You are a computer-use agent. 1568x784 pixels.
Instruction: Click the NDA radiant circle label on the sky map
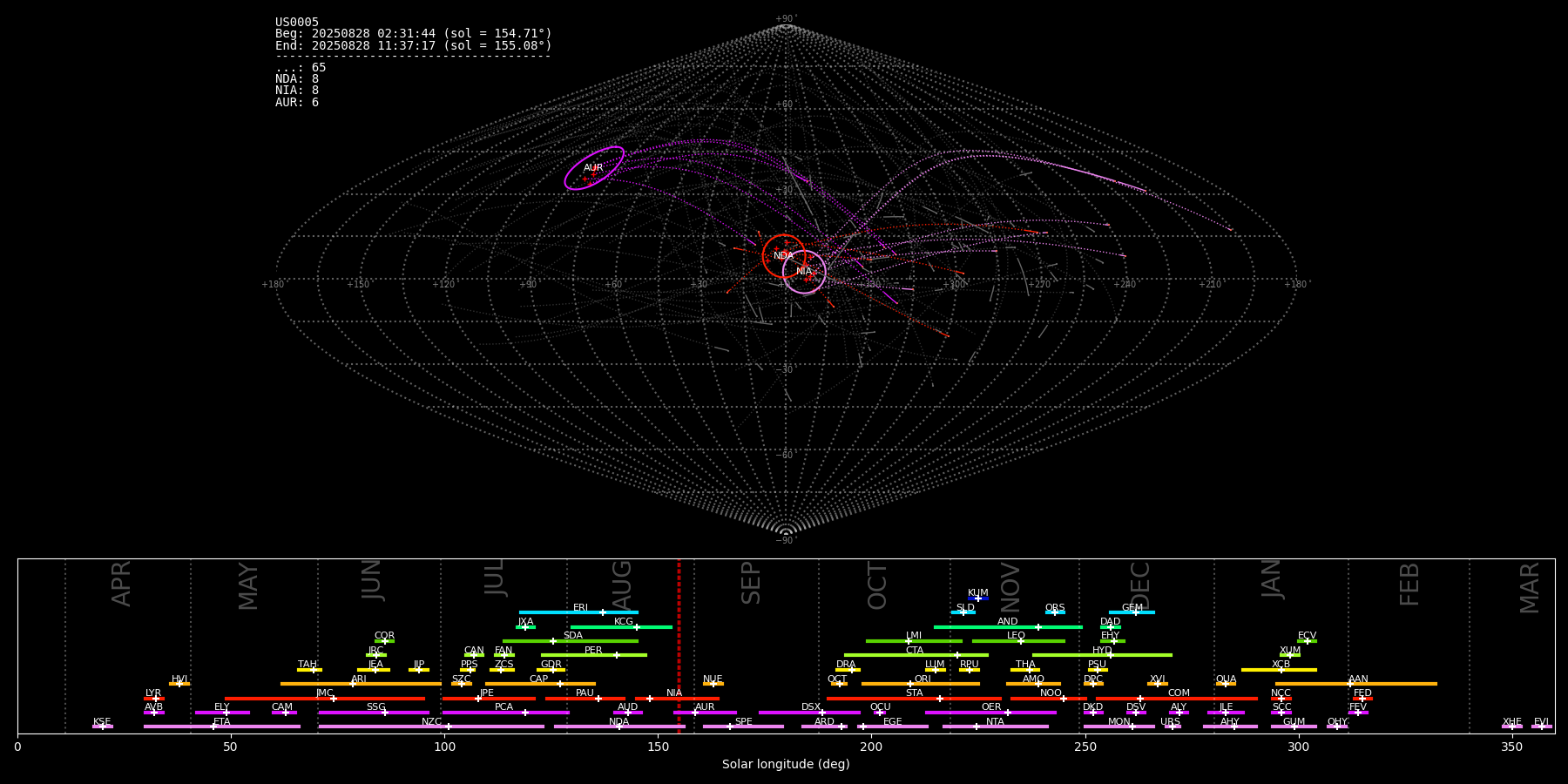[x=783, y=256]
